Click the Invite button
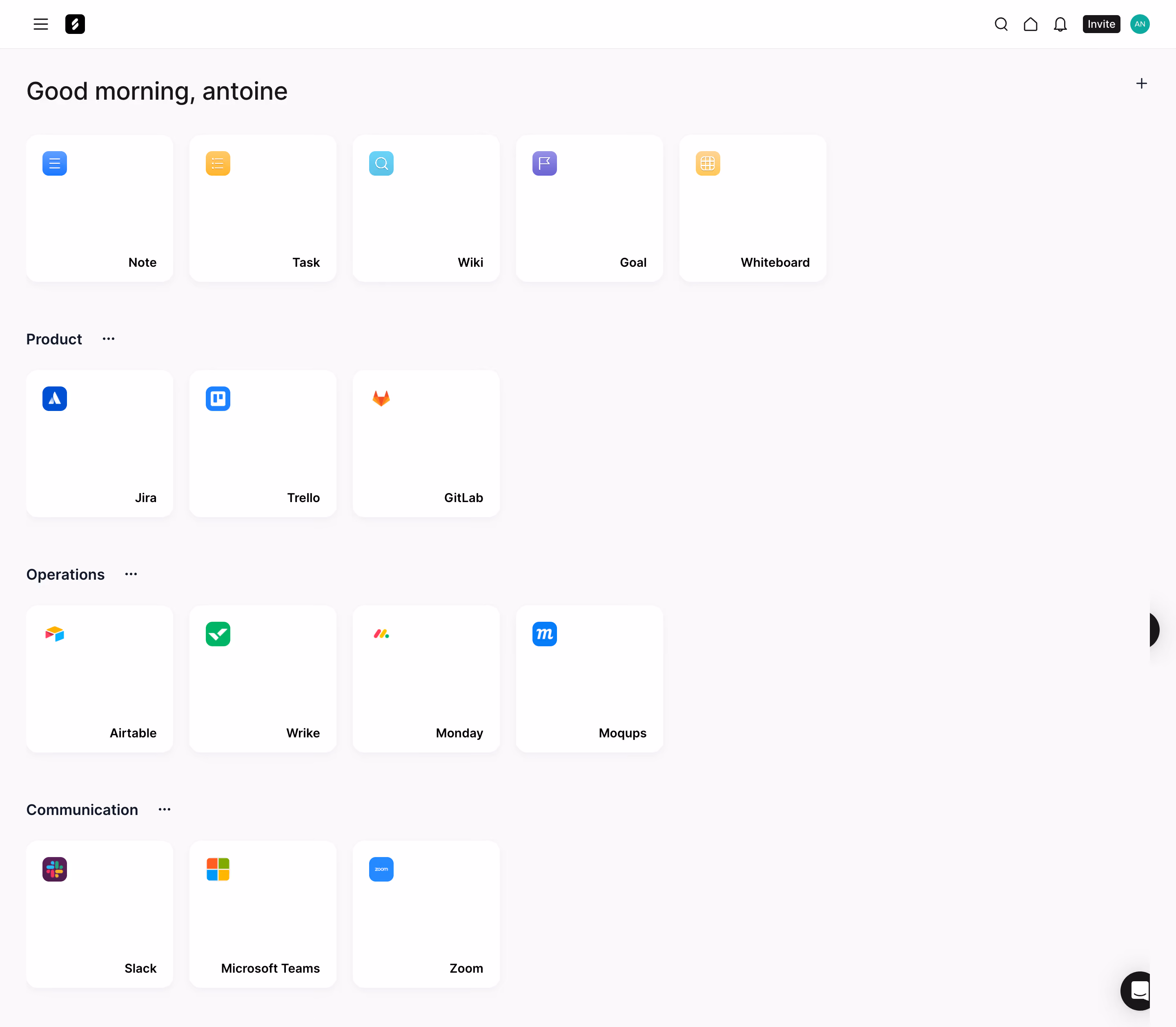 pyautogui.click(x=1101, y=24)
